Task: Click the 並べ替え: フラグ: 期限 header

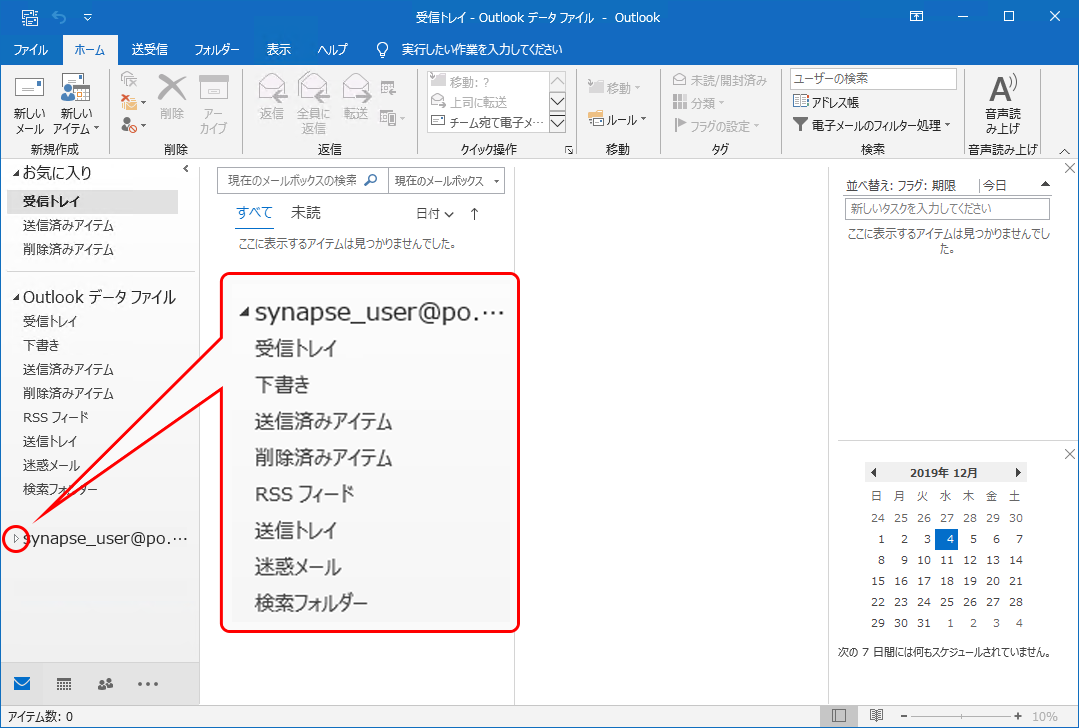Action: click(901, 185)
